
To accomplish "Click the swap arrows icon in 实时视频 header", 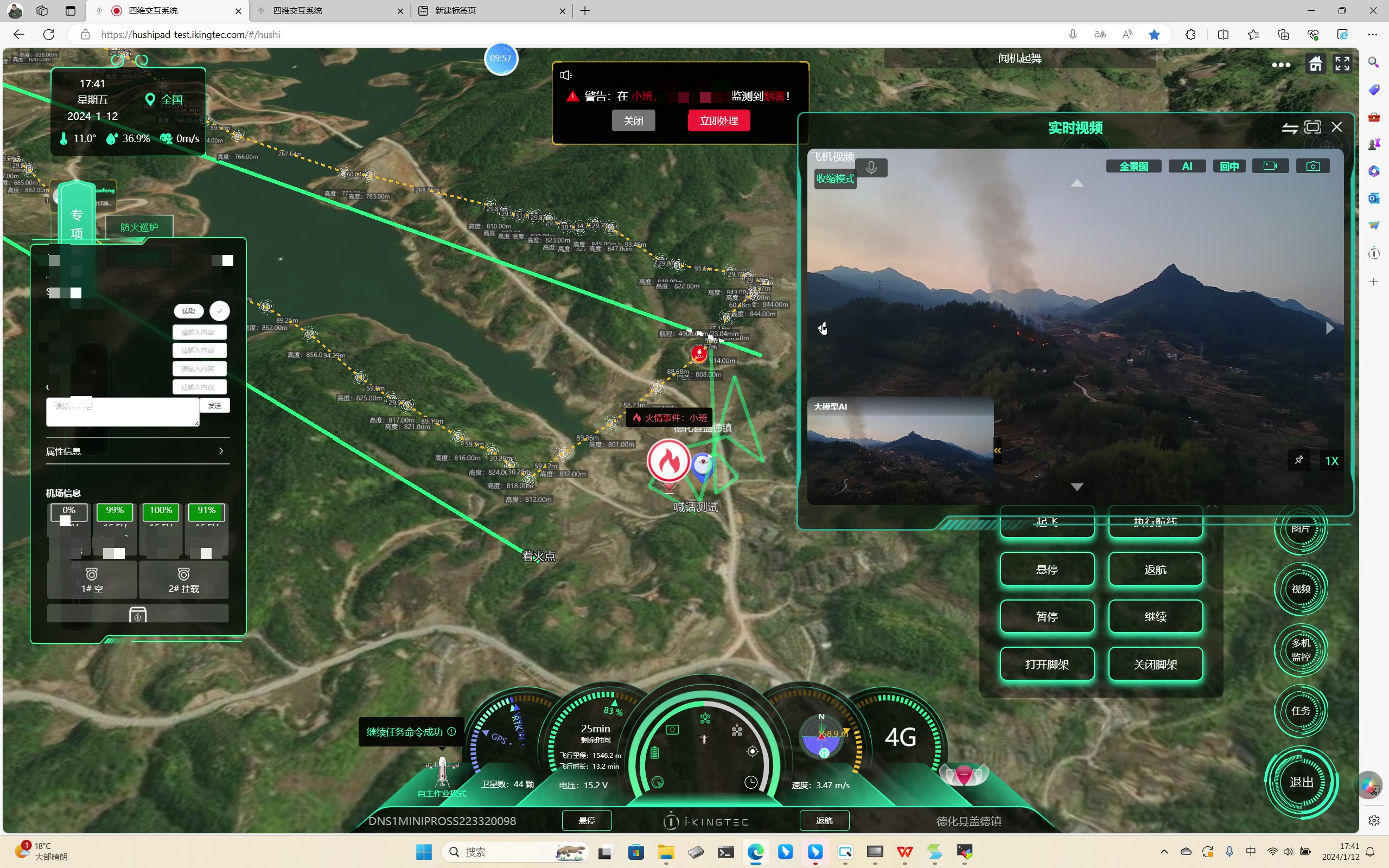I will (1290, 127).
